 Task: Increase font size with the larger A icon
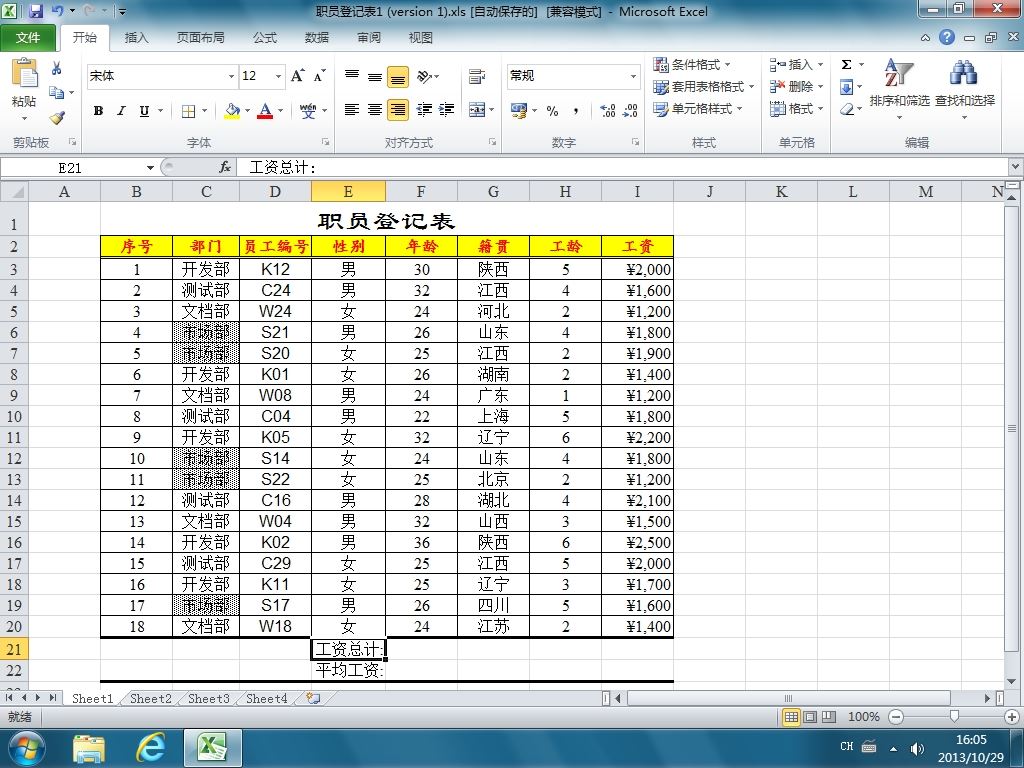point(298,76)
